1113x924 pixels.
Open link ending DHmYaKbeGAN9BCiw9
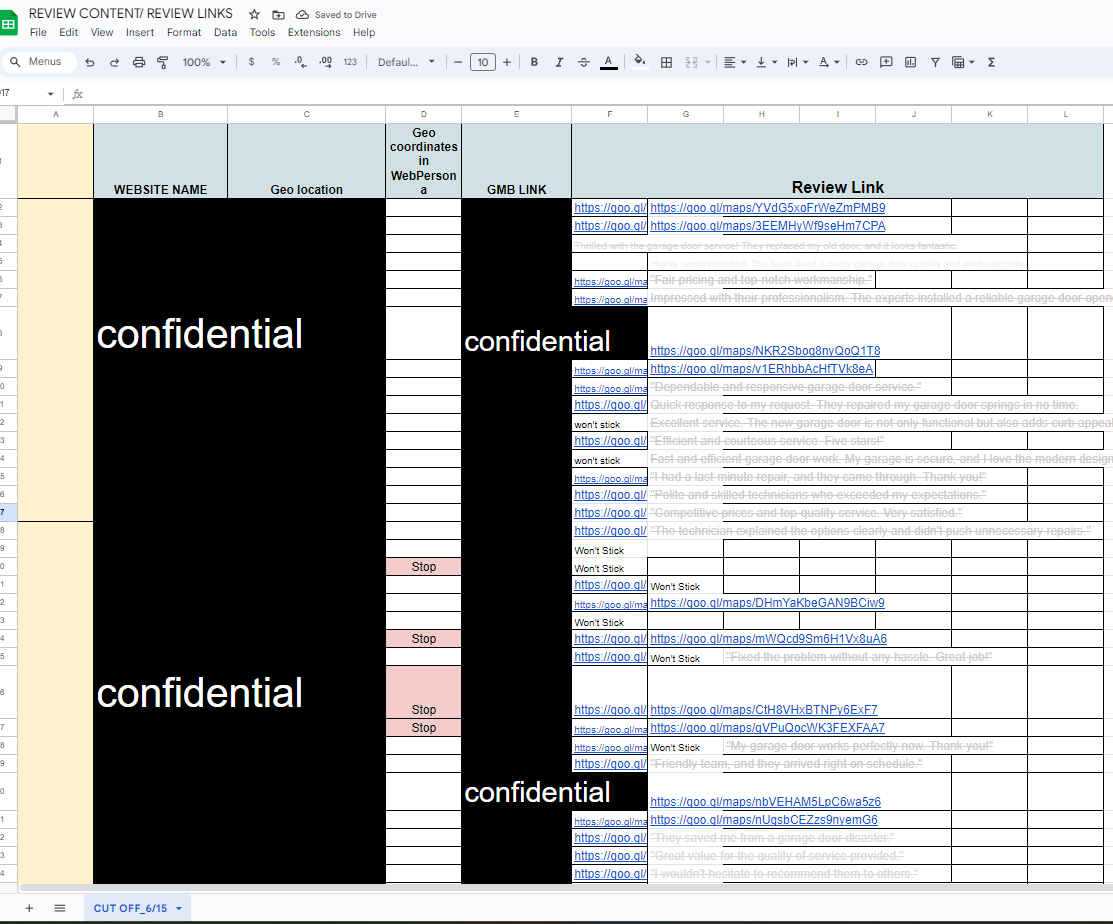(767, 603)
